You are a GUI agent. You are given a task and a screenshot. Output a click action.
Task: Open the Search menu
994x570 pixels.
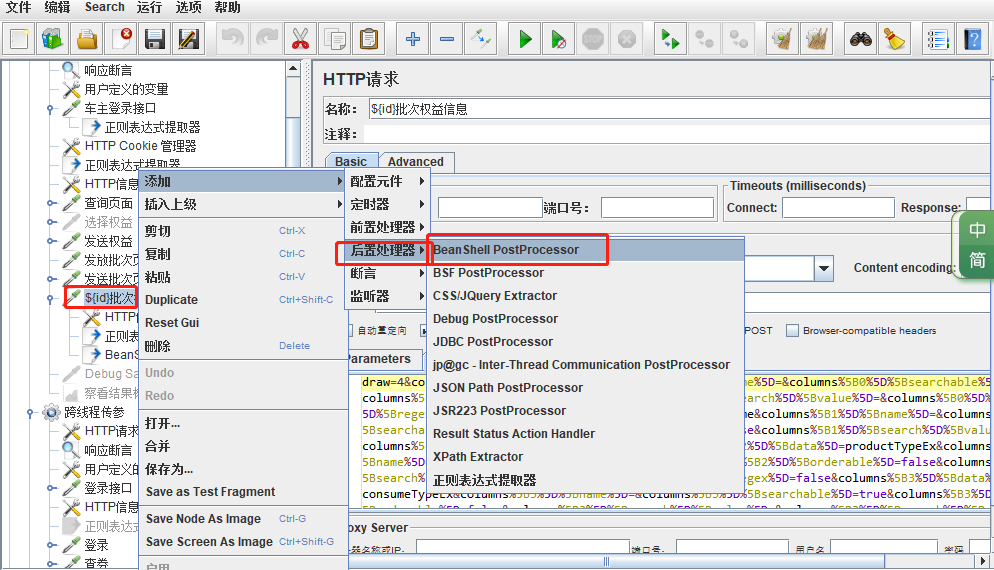[x=105, y=8]
